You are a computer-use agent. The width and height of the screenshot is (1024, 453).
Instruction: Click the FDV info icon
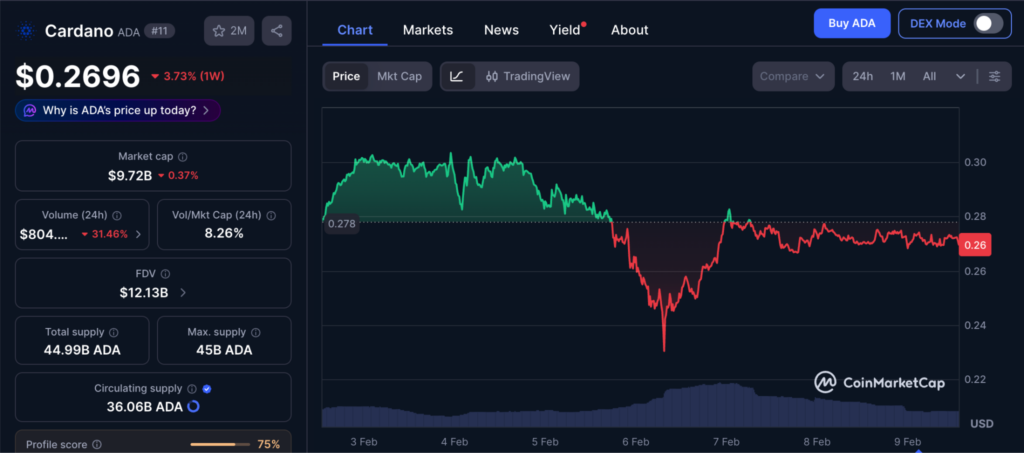coord(165,274)
